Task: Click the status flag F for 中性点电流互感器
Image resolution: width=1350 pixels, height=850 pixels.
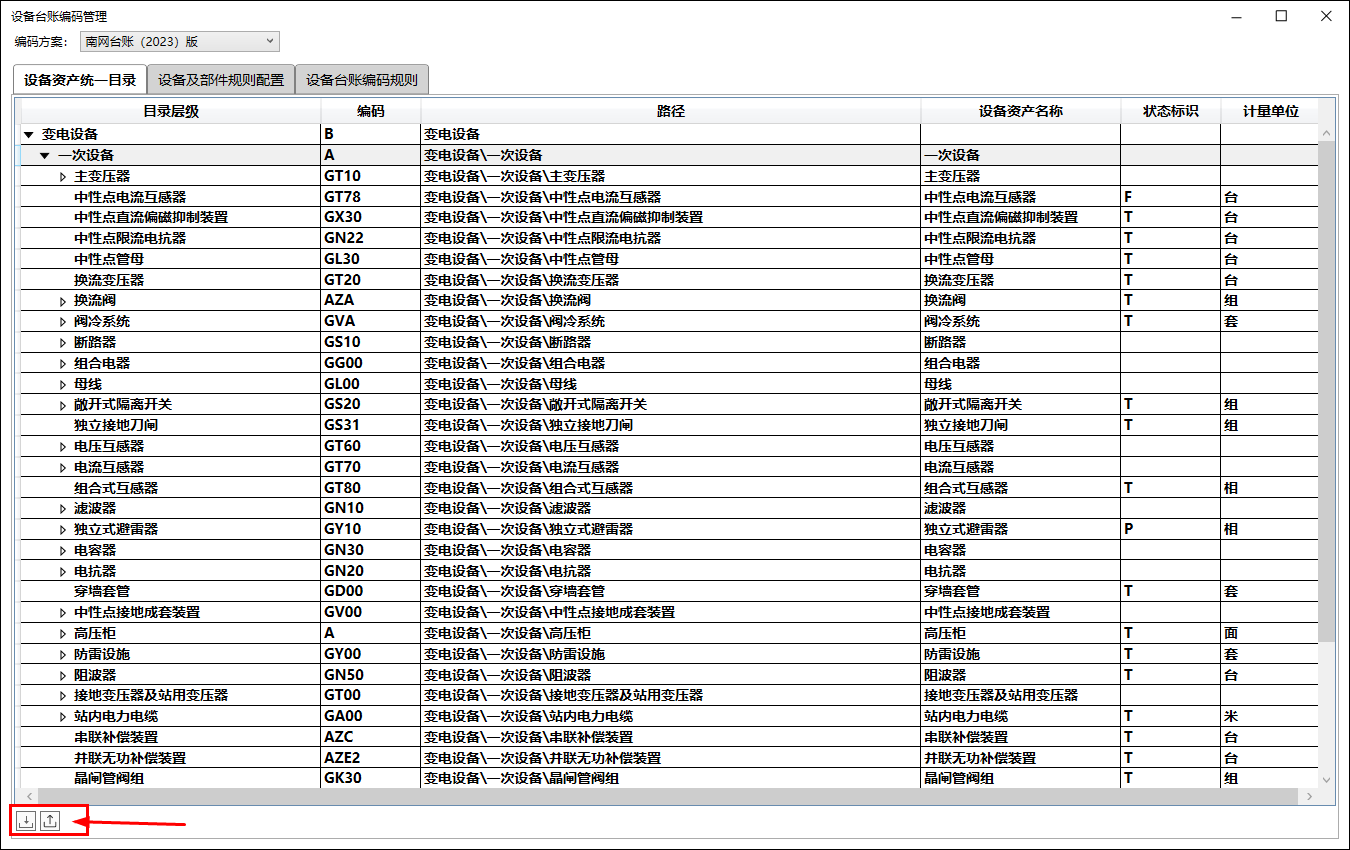Action: [1171, 197]
